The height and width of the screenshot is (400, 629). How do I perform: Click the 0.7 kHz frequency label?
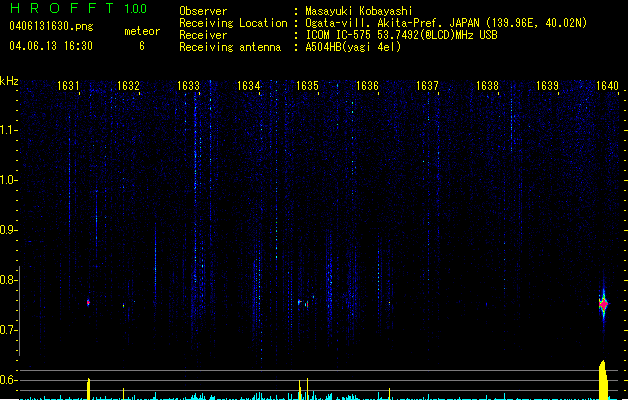[8, 330]
